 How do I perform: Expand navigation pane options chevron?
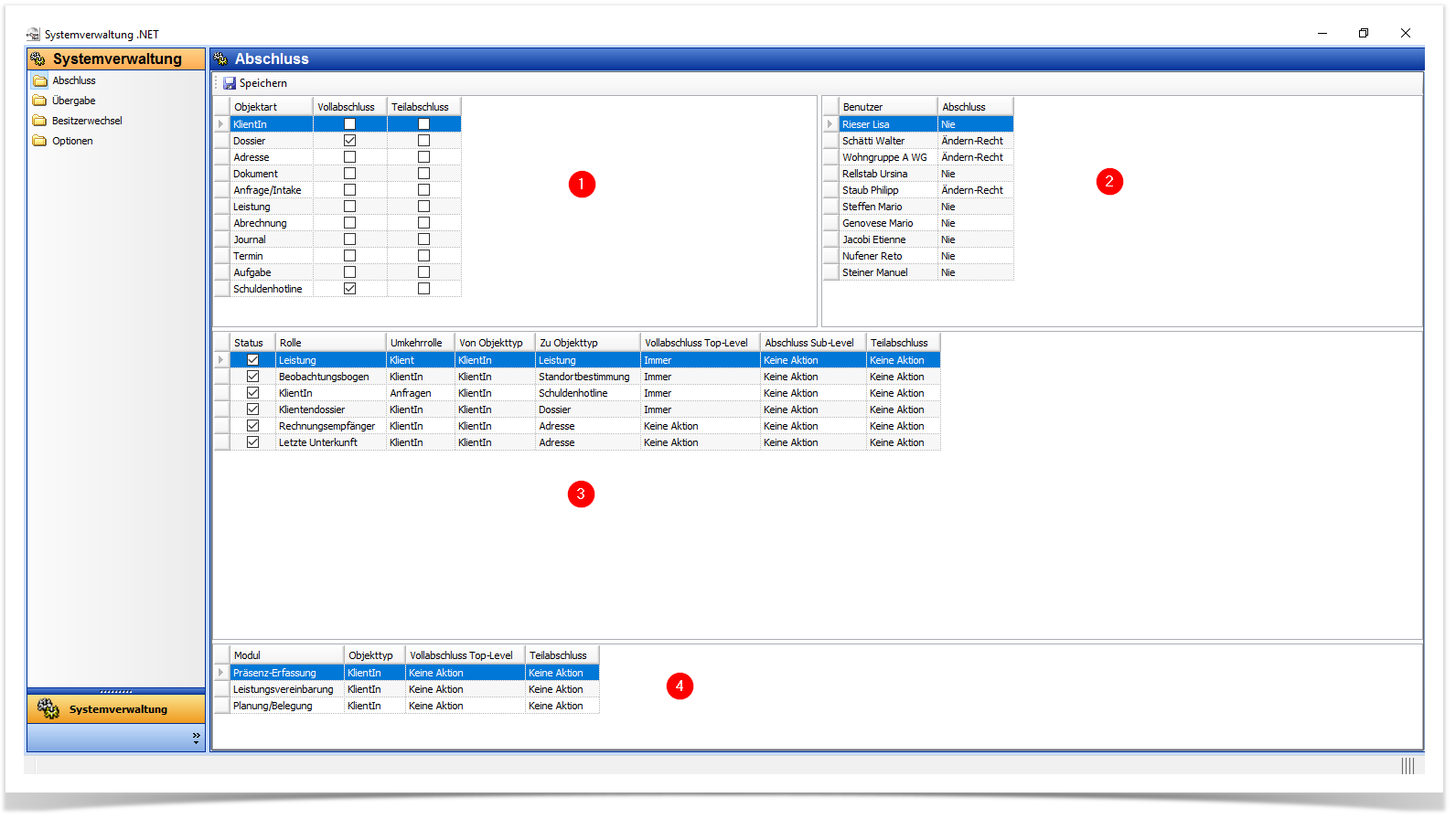196,737
